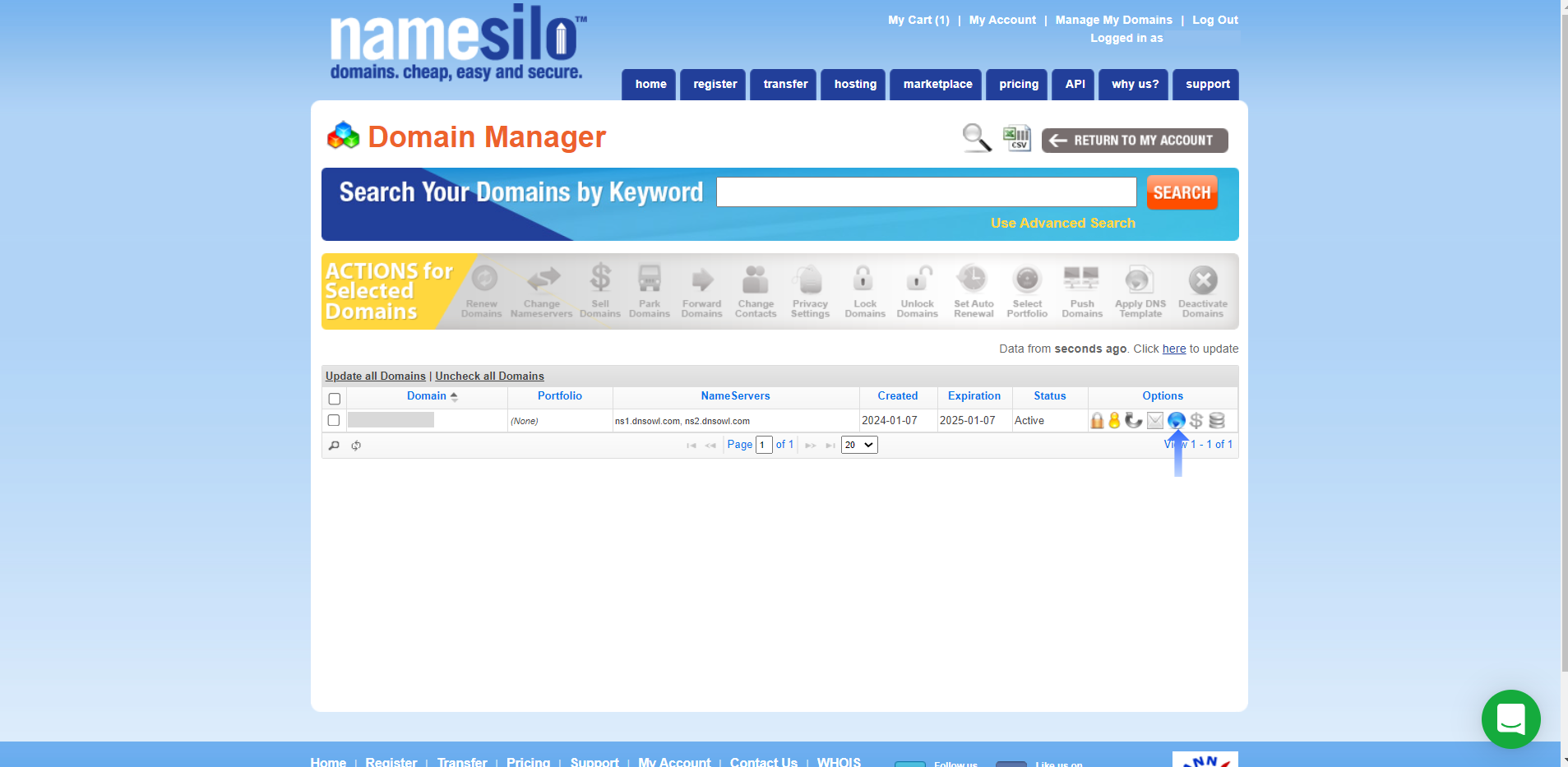The height and width of the screenshot is (767, 1568).
Task: Click the namesilo logo
Action: click(457, 43)
